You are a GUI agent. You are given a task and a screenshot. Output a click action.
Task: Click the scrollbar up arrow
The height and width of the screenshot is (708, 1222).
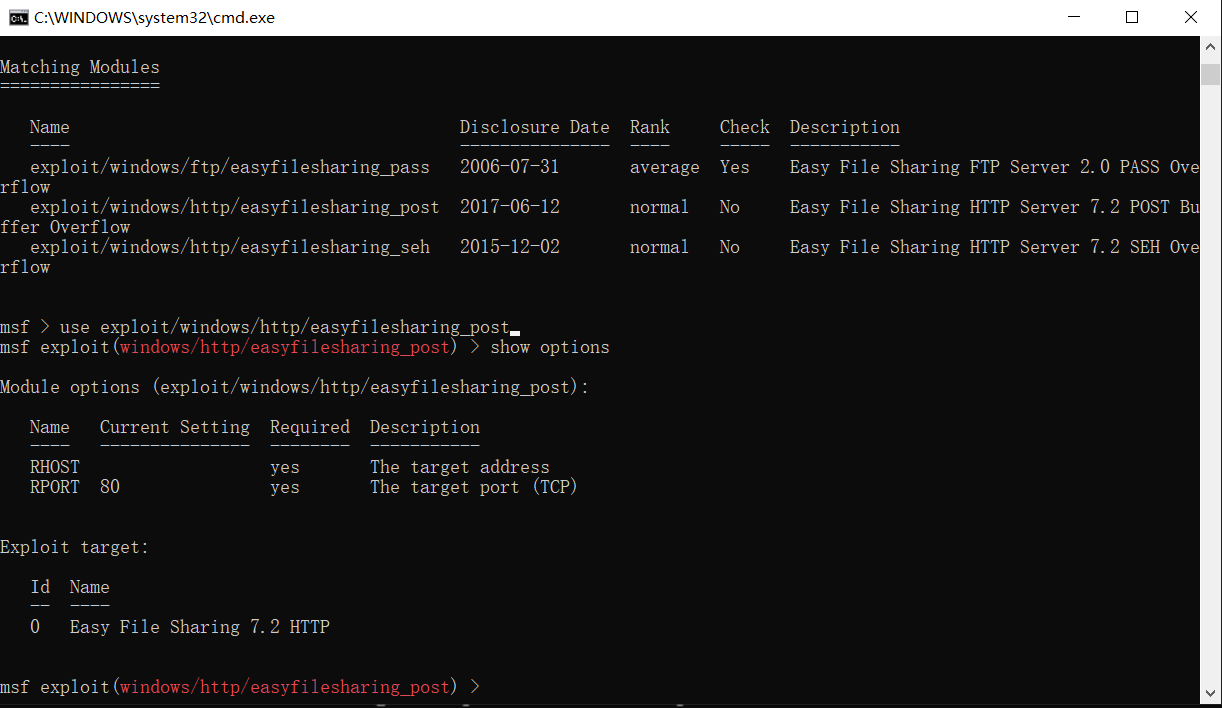(1210, 47)
